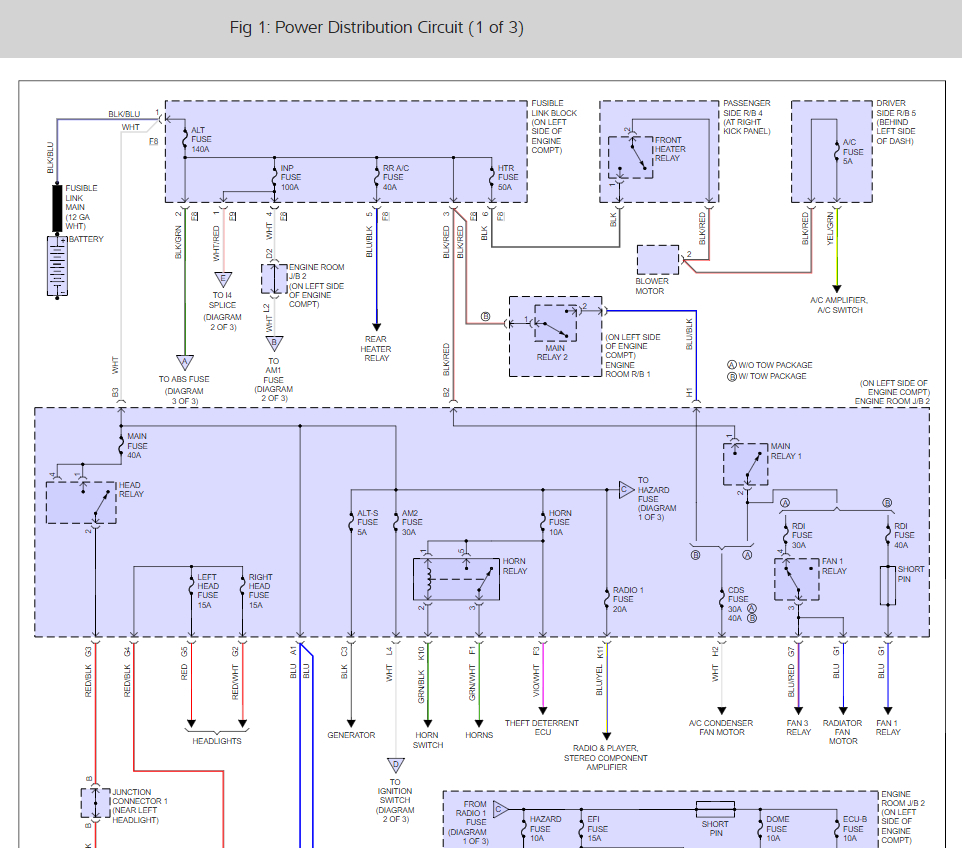Select the Horn Relay symbol
This screenshot has height=855, width=962.
click(456, 578)
